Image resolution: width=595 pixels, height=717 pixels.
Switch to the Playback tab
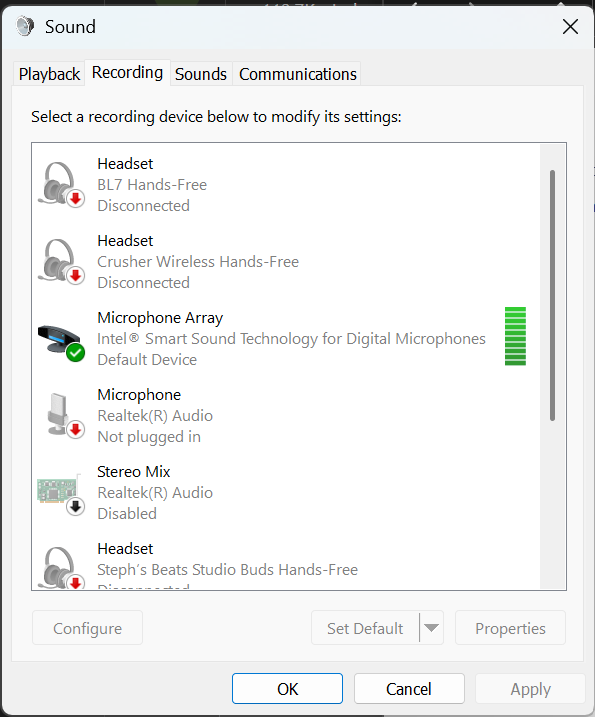click(x=49, y=74)
